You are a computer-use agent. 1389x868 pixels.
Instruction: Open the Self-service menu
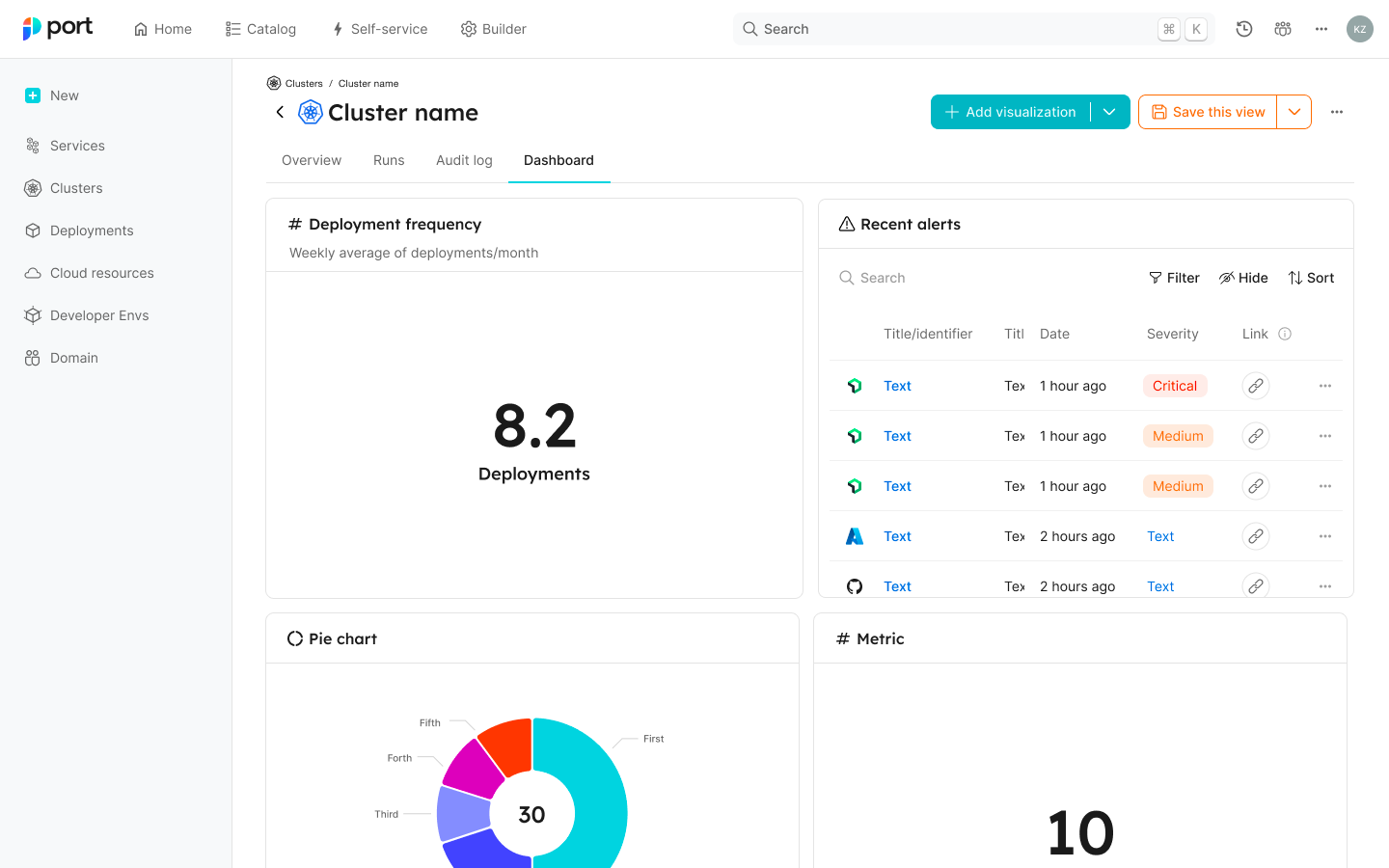click(x=379, y=29)
